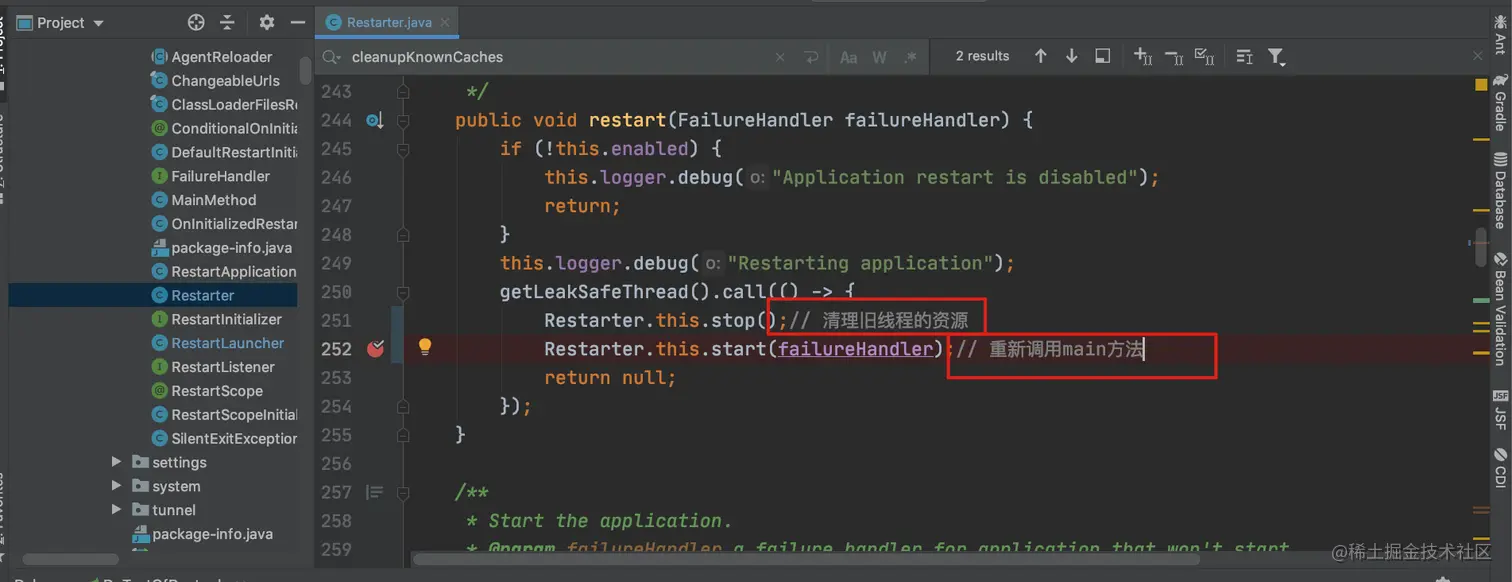Toggle Match Case (Aa) option
The width and height of the screenshot is (1512, 582).
[x=848, y=57]
